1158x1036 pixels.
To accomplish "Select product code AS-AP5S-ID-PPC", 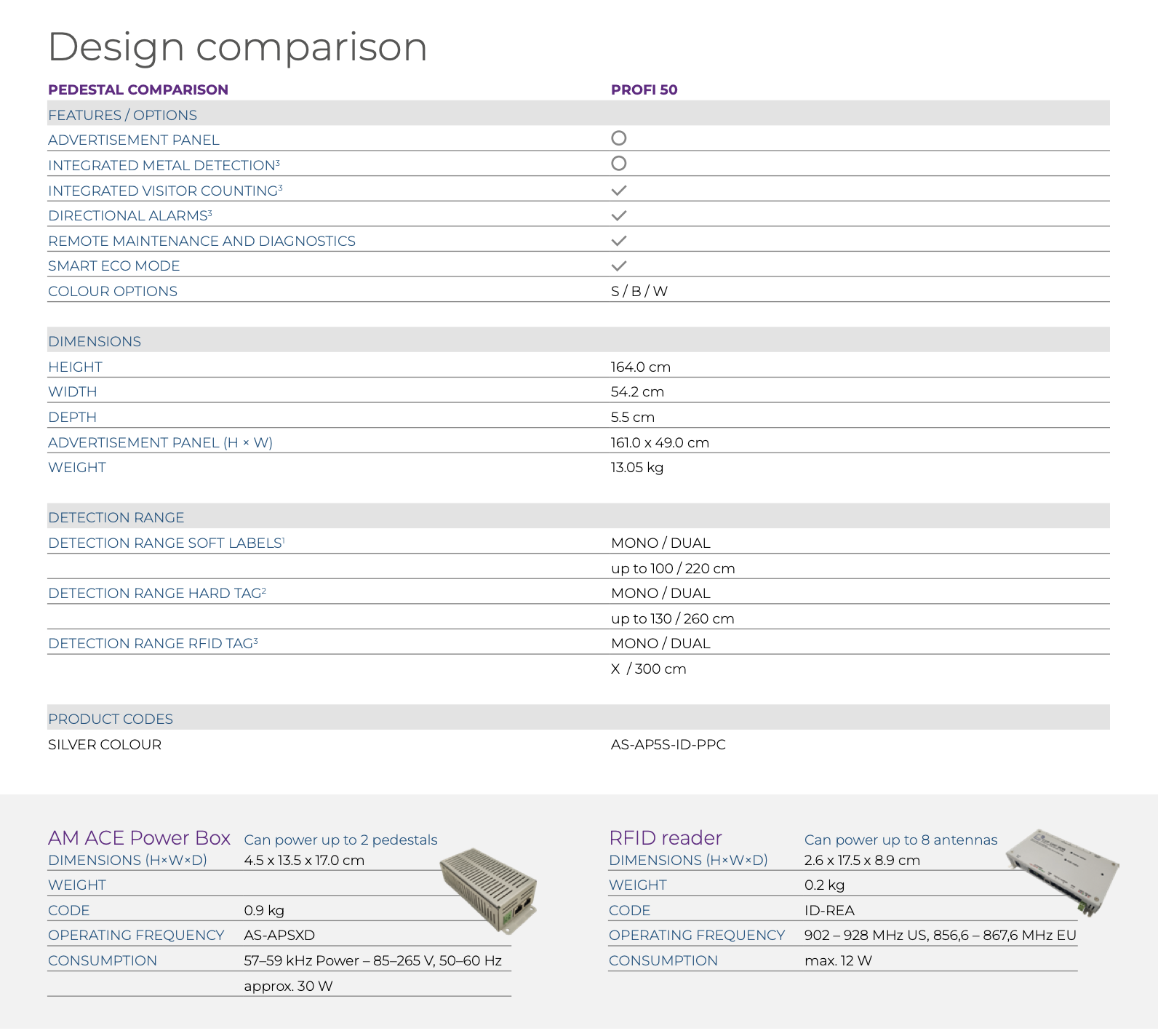I will [x=668, y=744].
